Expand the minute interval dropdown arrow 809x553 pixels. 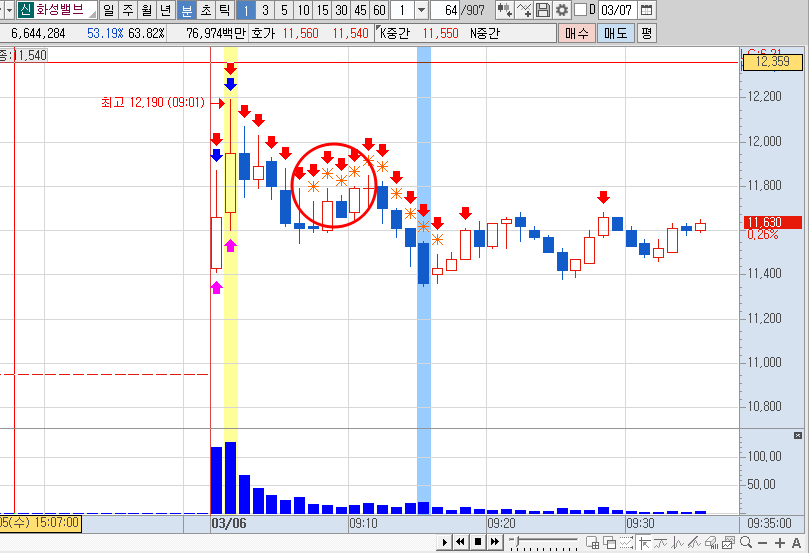422,10
